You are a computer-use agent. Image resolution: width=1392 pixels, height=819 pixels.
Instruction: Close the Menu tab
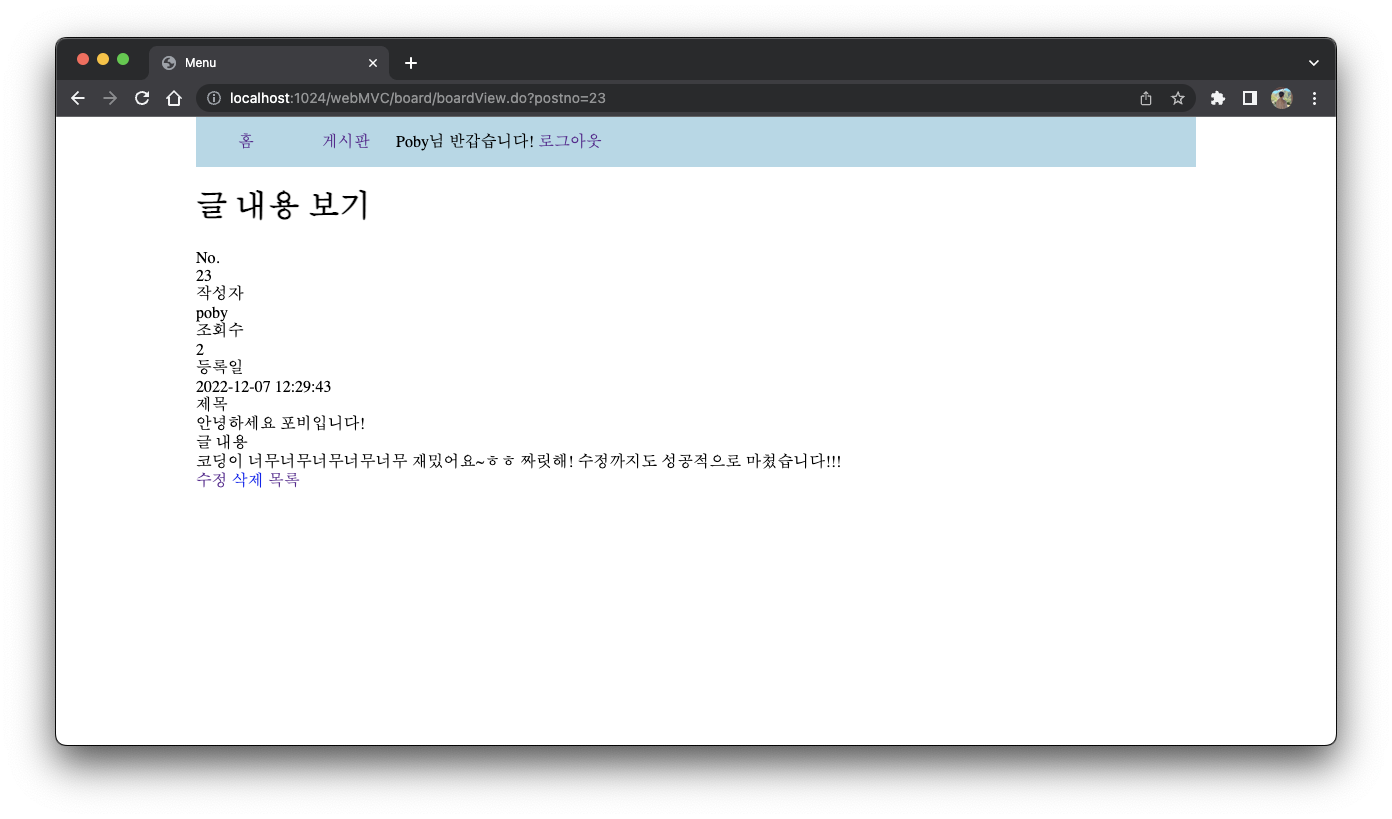point(373,63)
